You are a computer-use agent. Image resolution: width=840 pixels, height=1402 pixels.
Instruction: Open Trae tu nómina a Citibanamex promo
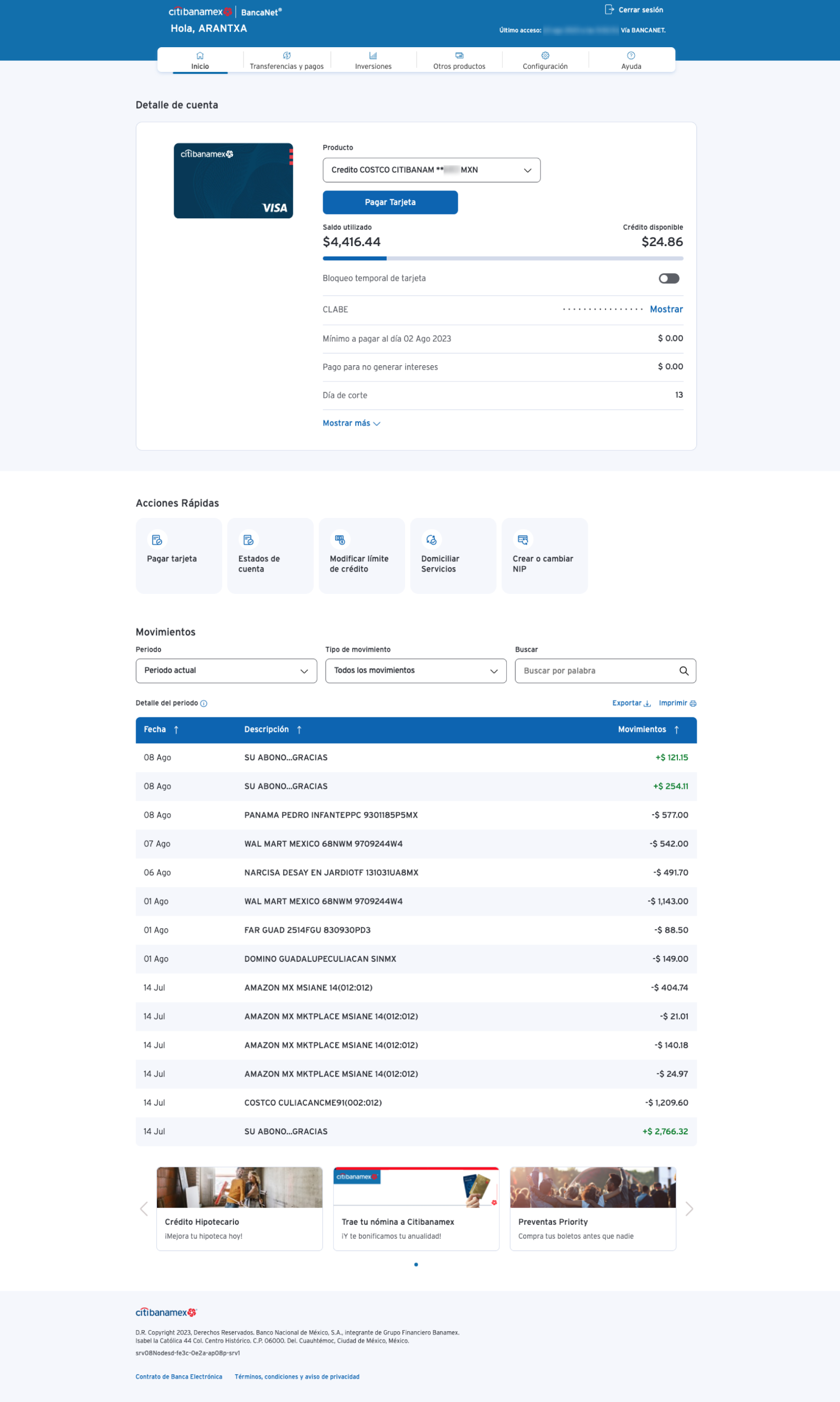416,1208
